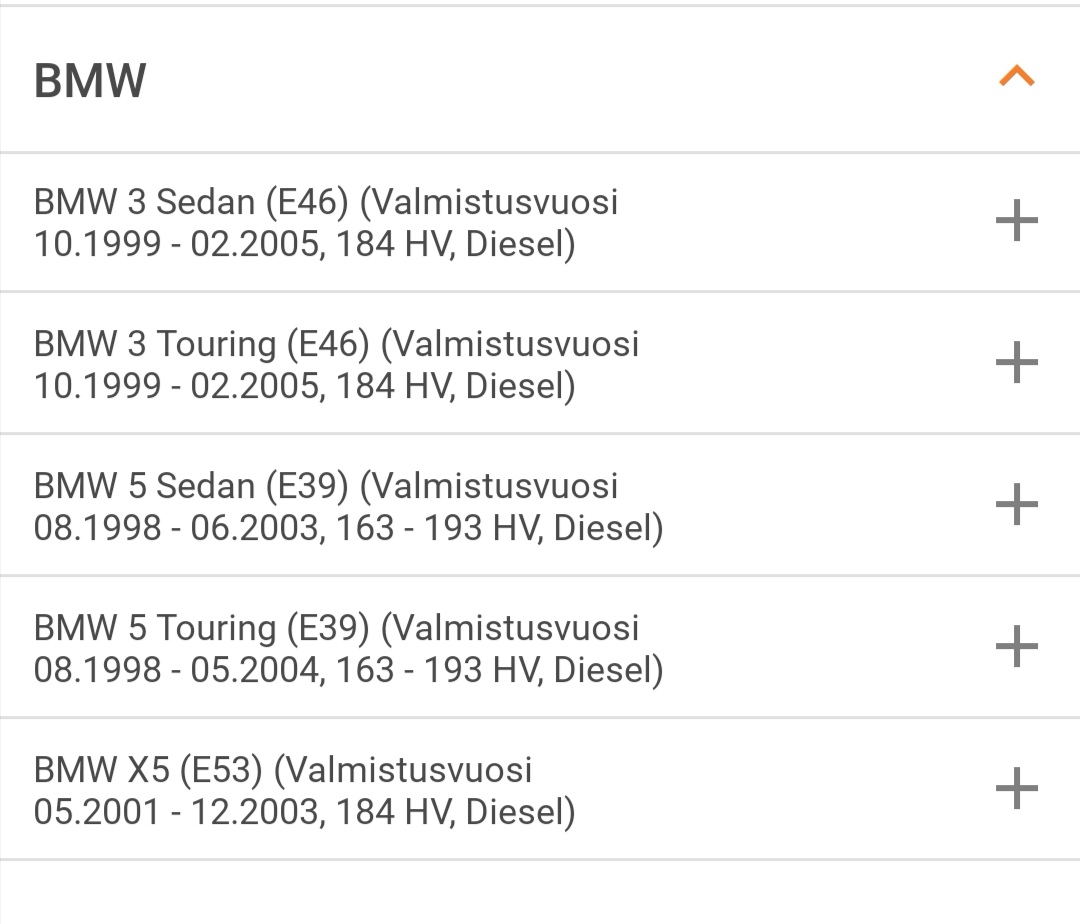Open the BMW X5 (E53) row
Viewport: 1080px width, 924px height.
pyautogui.click(x=540, y=788)
